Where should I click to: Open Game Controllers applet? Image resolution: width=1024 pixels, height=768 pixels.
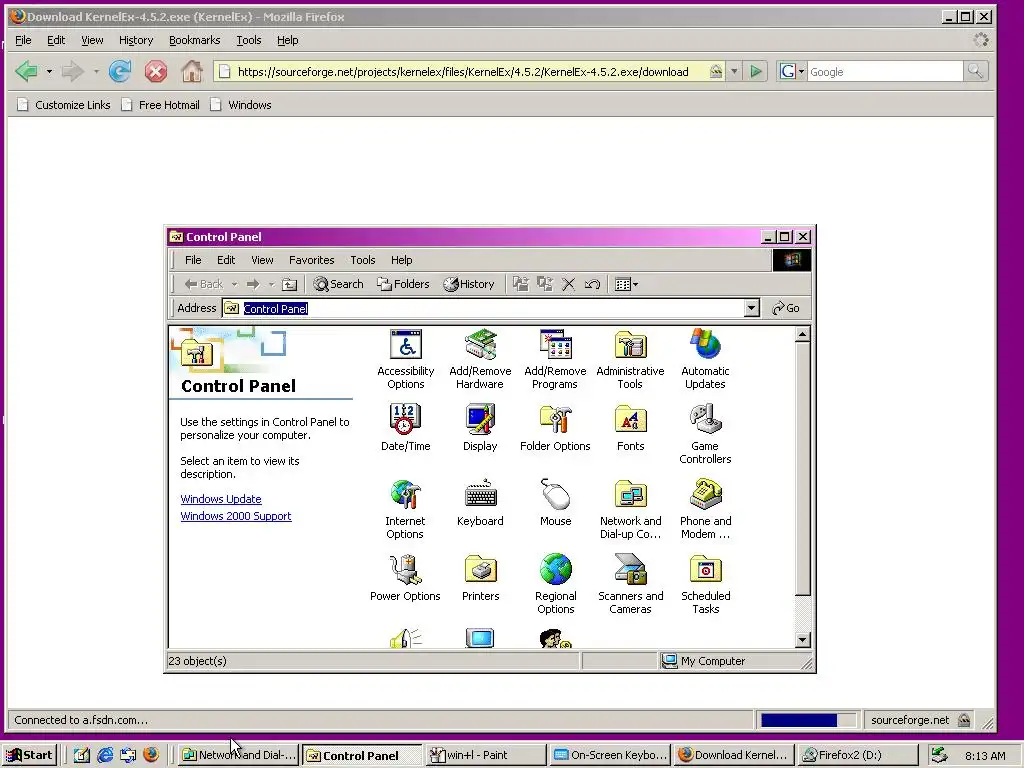coord(705,434)
